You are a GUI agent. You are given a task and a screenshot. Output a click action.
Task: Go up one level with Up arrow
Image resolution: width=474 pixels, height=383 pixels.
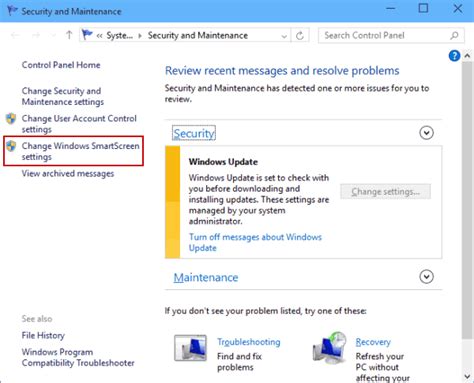coord(69,35)
